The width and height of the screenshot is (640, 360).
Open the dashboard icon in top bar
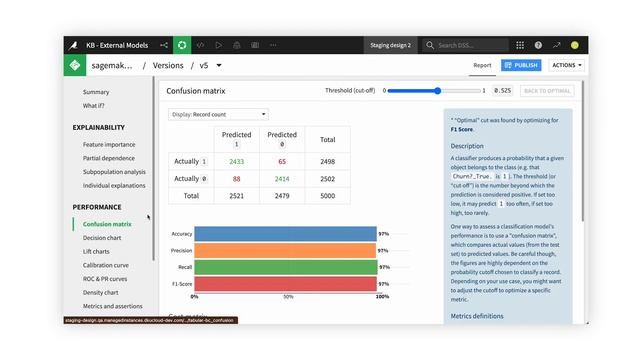pos(255,45)
